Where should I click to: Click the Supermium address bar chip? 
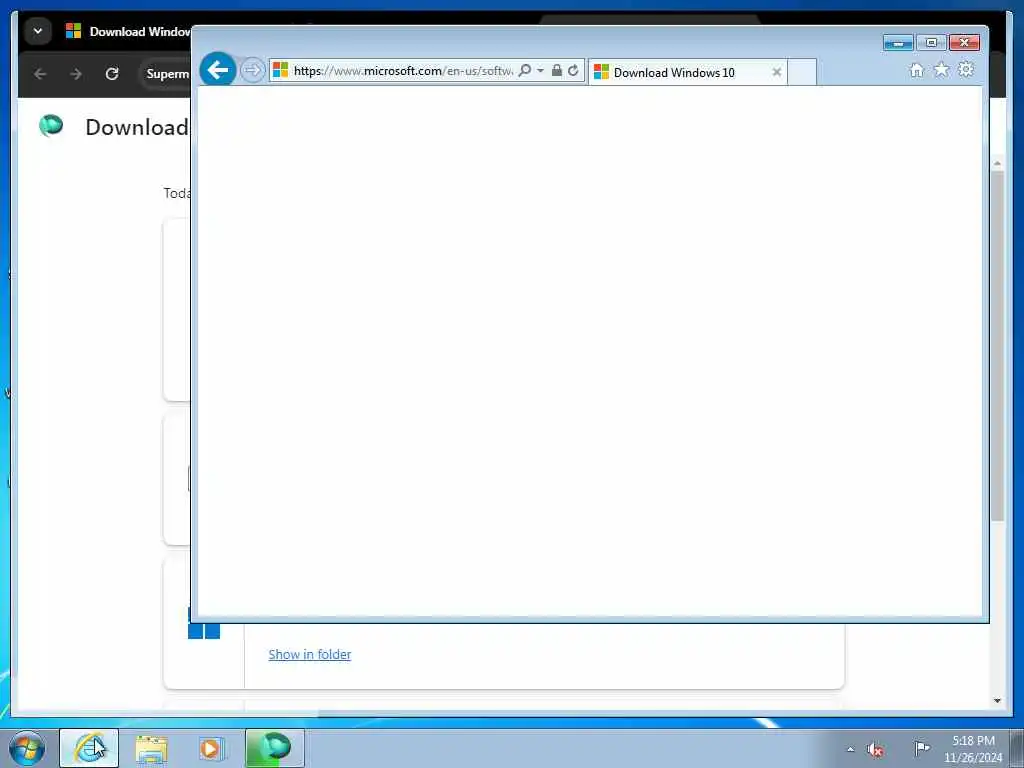point(167,74)
